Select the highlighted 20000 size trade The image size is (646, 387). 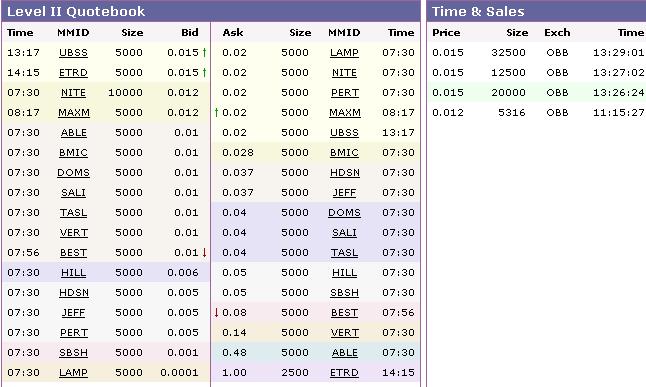pos(508,92)
